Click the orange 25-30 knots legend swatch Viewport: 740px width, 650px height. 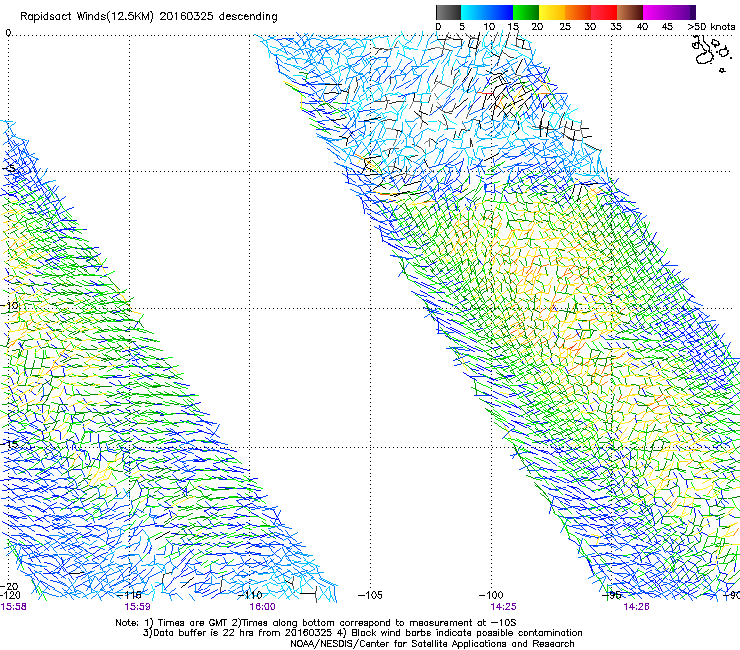click(x=578, y=12)
